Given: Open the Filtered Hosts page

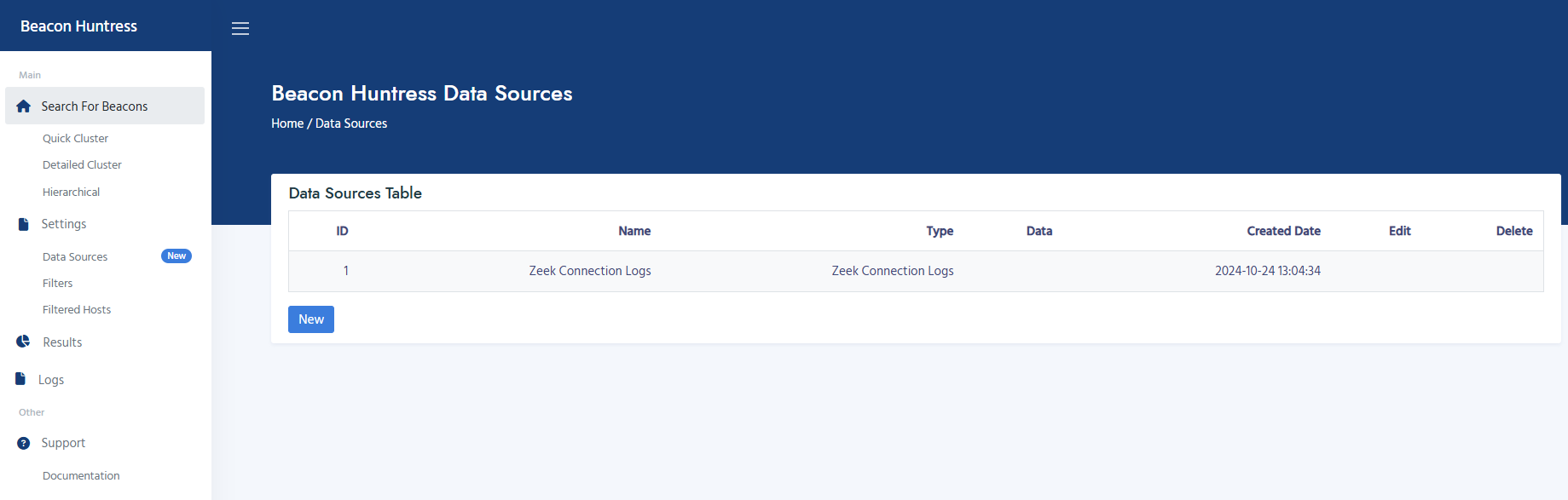Looking at the screenshot, I should tap(77, 309).
